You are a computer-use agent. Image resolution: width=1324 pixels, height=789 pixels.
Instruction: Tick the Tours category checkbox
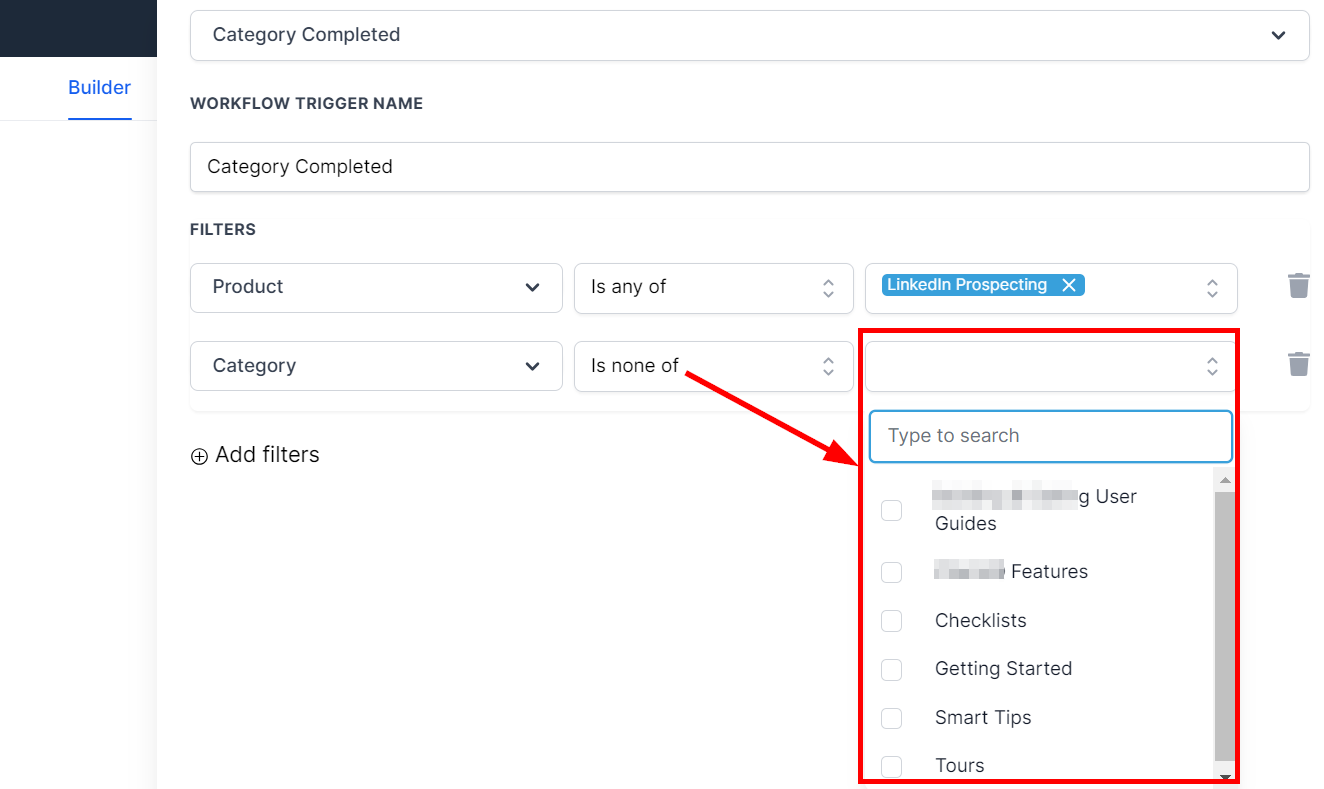[891, 766]
